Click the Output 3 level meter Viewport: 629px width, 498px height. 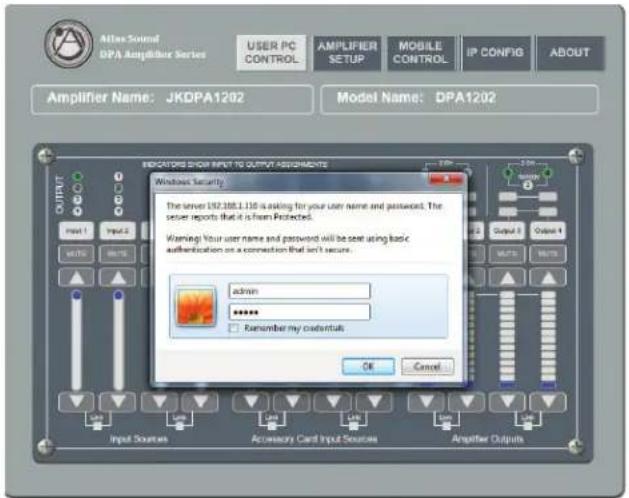click(507, 339)
